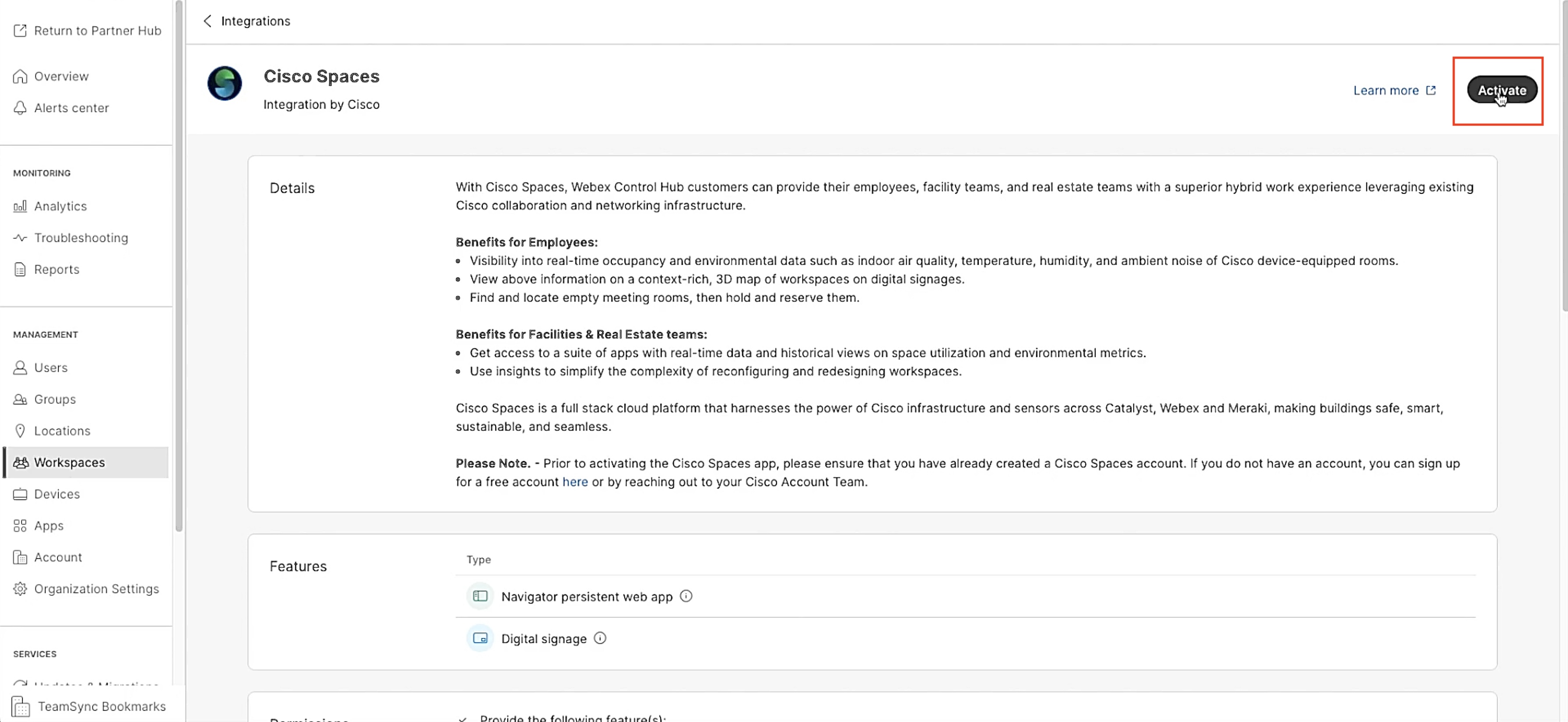The image size is (1568, 722).
Task: Click the Reports document icon
Action: [20, 270]
